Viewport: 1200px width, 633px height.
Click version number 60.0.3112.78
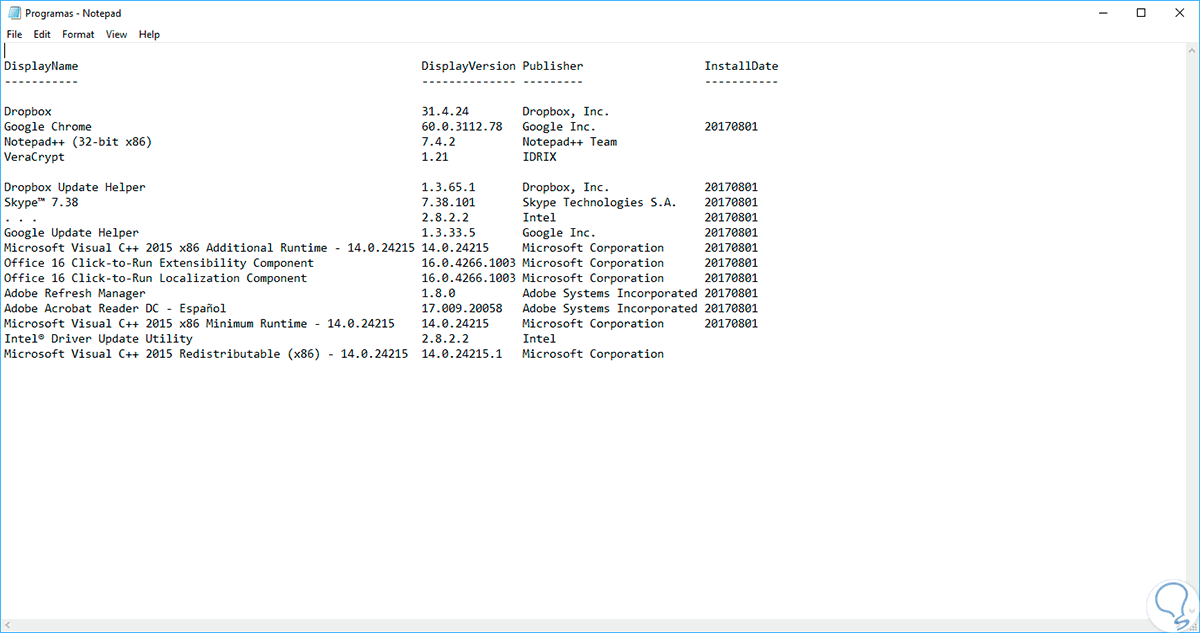tap(462, 127)
